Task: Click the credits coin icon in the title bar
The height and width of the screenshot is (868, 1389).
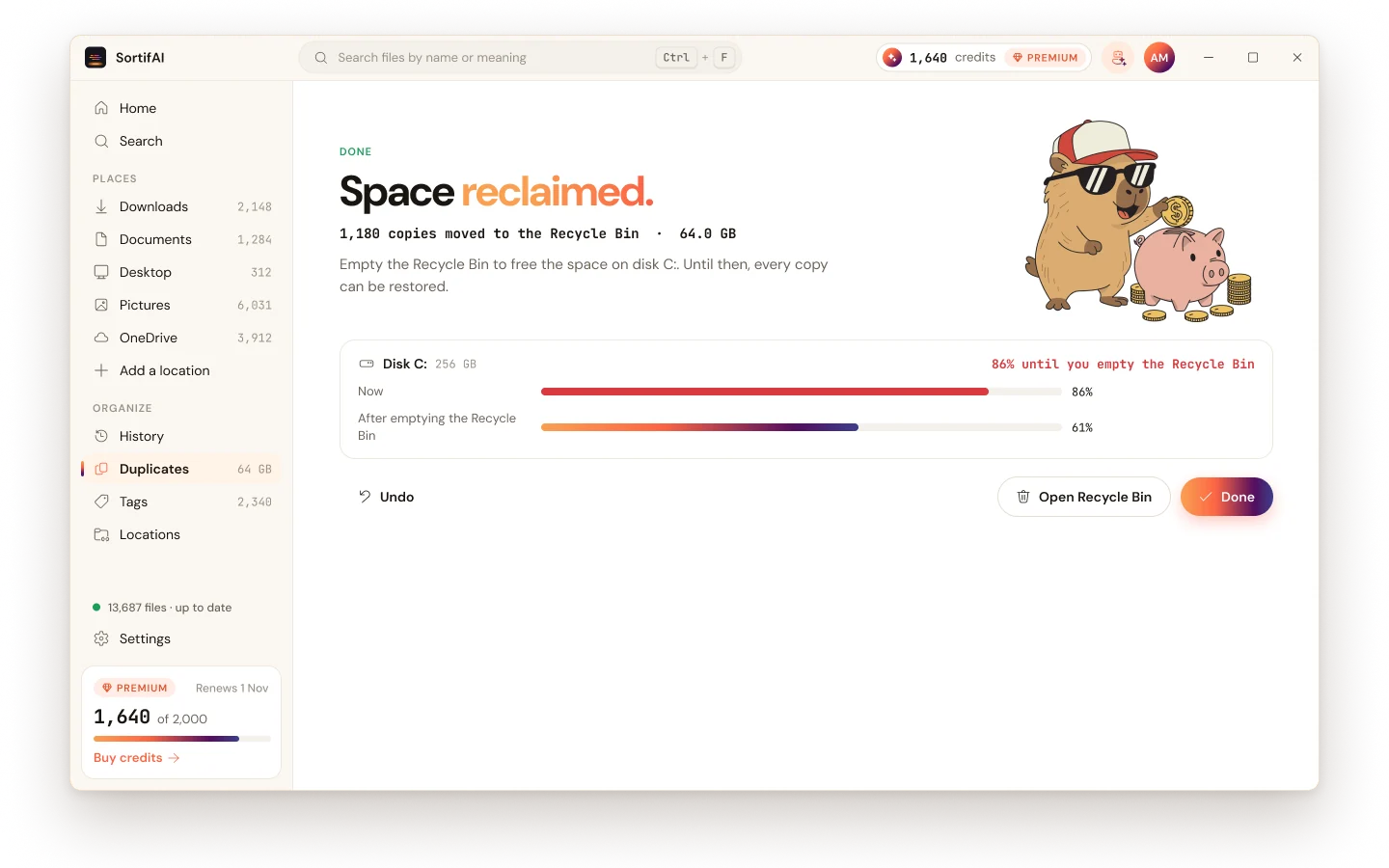Action: [892, 58]
